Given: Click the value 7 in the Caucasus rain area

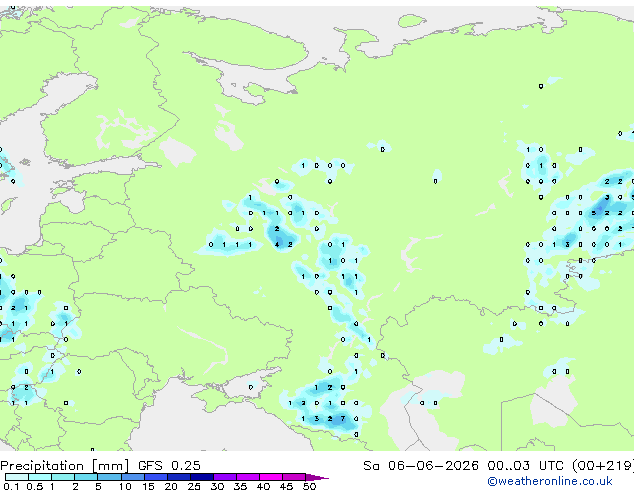Looking at the screenshot, I should tap(343, 418).
